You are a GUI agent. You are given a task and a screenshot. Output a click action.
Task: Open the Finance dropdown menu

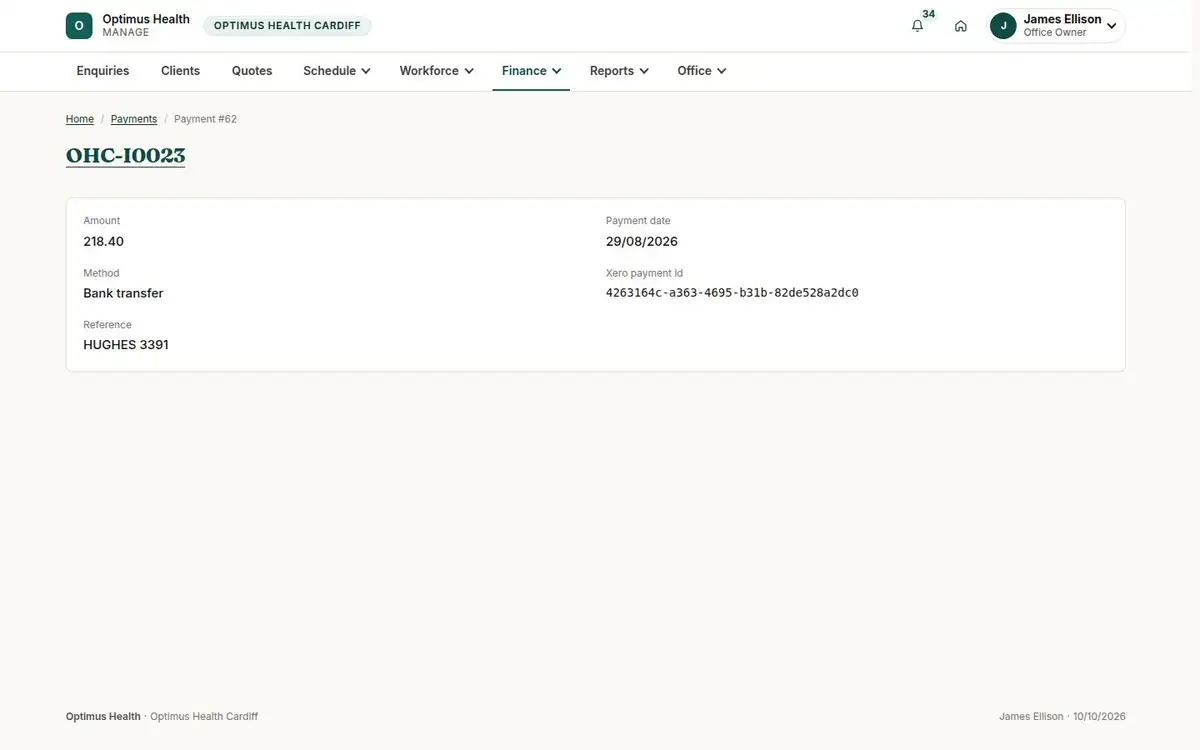[x=531, y=71]
